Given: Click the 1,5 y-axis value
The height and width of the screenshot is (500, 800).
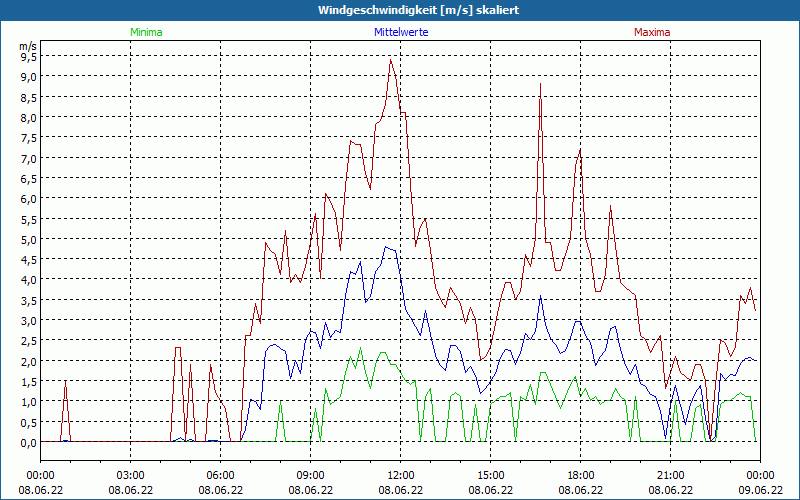Looking at the screenshot, I should pos(29,382).
